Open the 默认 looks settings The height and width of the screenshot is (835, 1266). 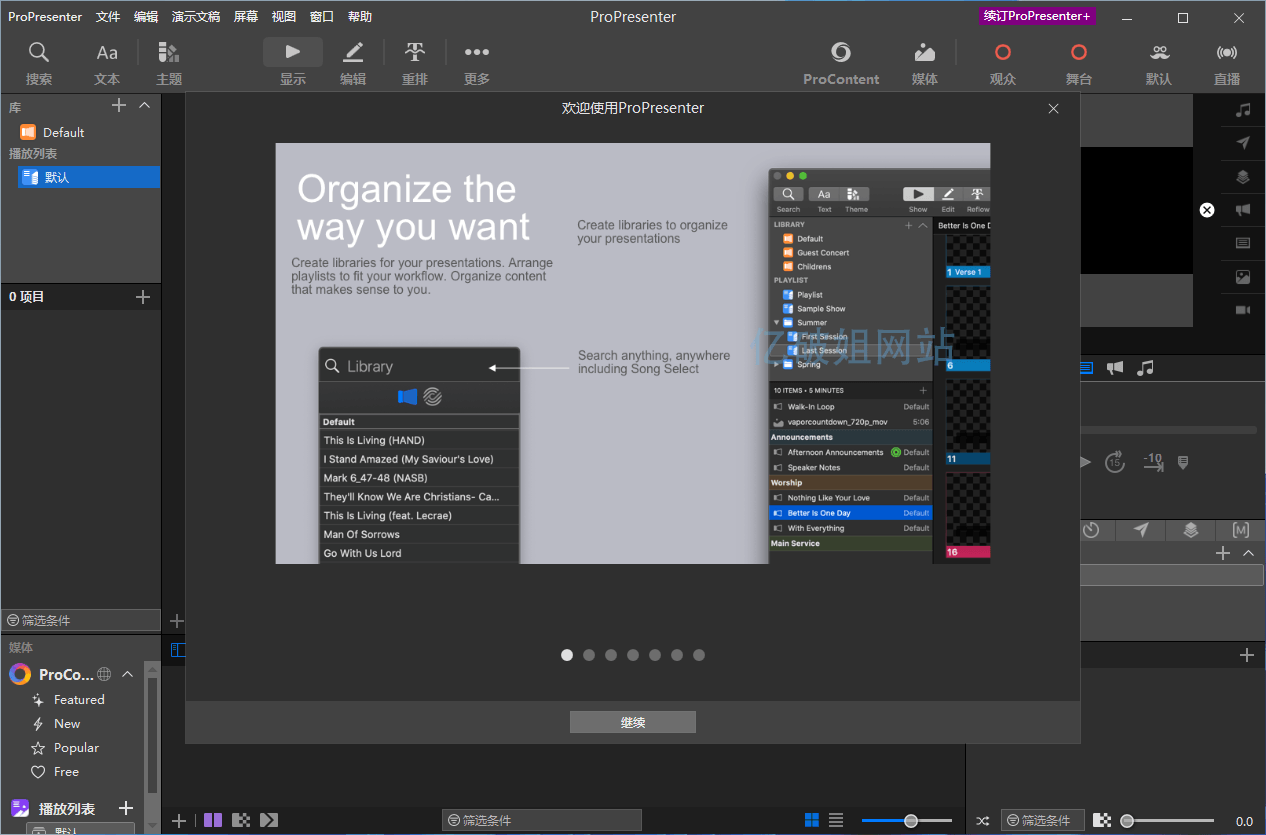1159,64
